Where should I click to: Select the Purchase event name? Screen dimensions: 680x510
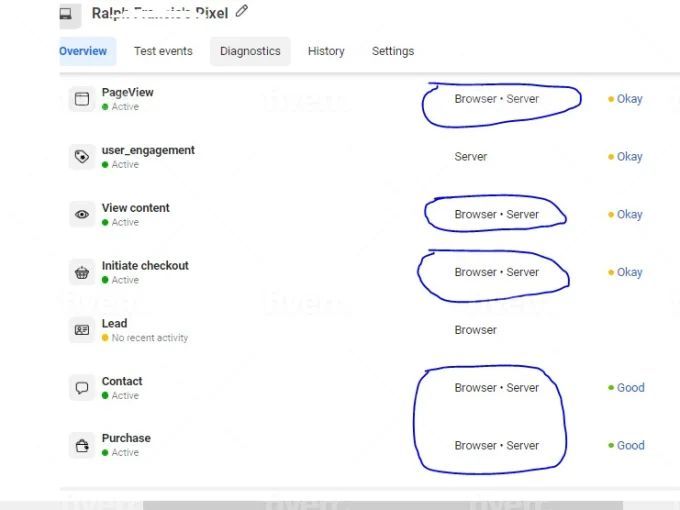126,438
